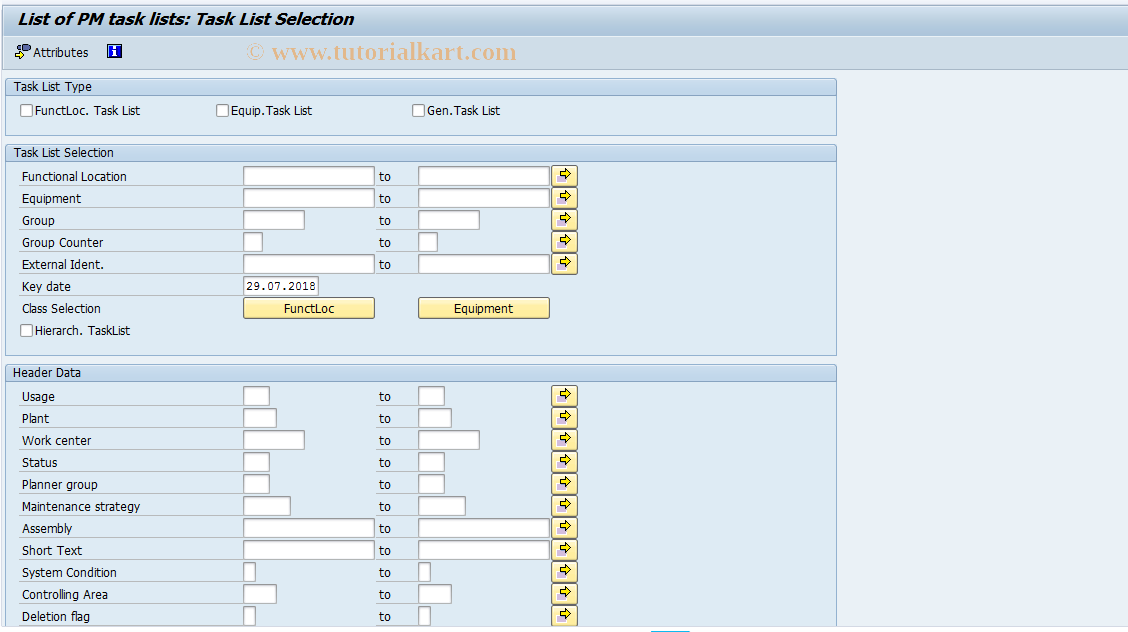Open multiple selection for External Ident.
Screen dimensions: 1128x632
click(565, 264)
